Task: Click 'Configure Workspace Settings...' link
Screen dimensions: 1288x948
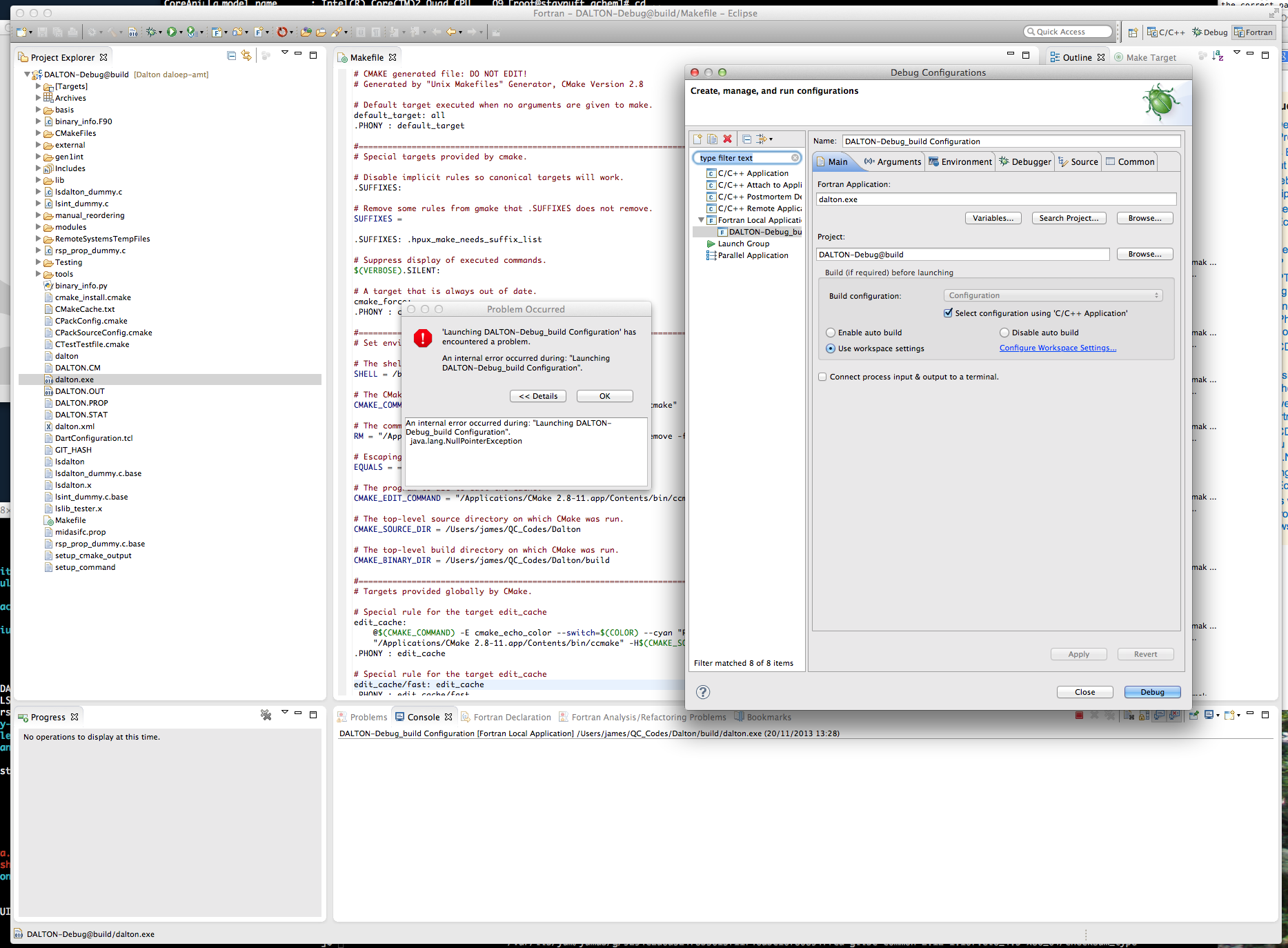Action: [x=1058, y=348]
